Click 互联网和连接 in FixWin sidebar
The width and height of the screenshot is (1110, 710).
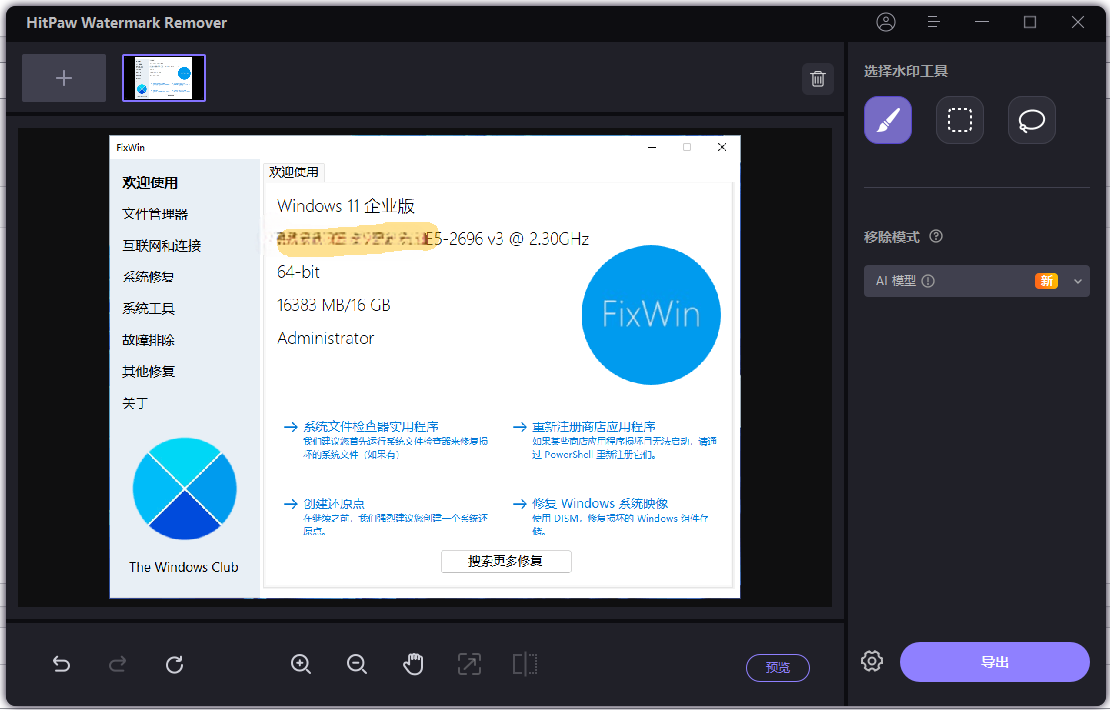[161, 246]
